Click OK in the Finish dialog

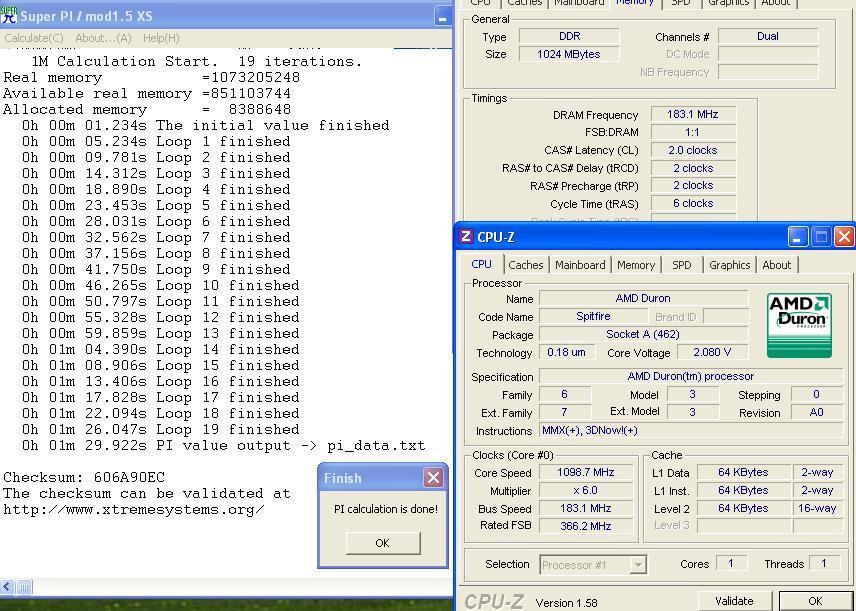(383, 543)
